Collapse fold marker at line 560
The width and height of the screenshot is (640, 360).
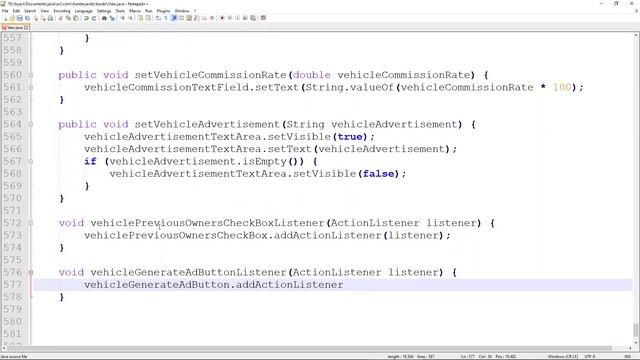[x=31, y=75]
